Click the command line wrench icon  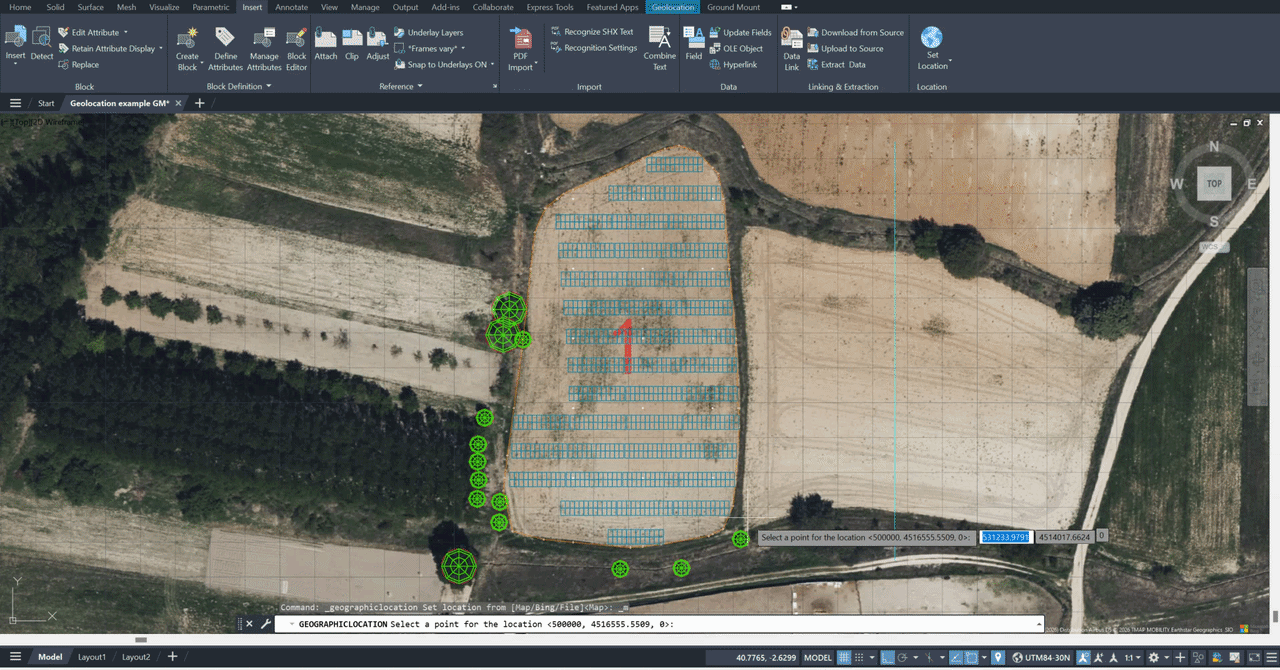266,624
